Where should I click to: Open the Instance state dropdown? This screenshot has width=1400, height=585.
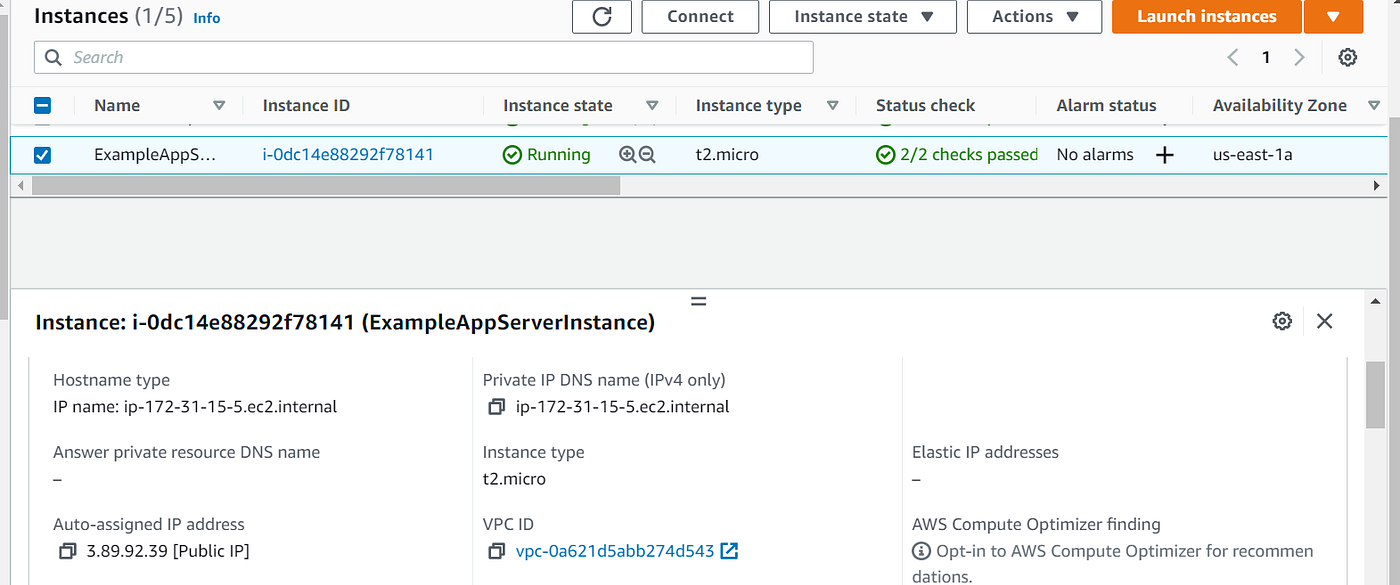pyautogui.click(x=862, y=16)
